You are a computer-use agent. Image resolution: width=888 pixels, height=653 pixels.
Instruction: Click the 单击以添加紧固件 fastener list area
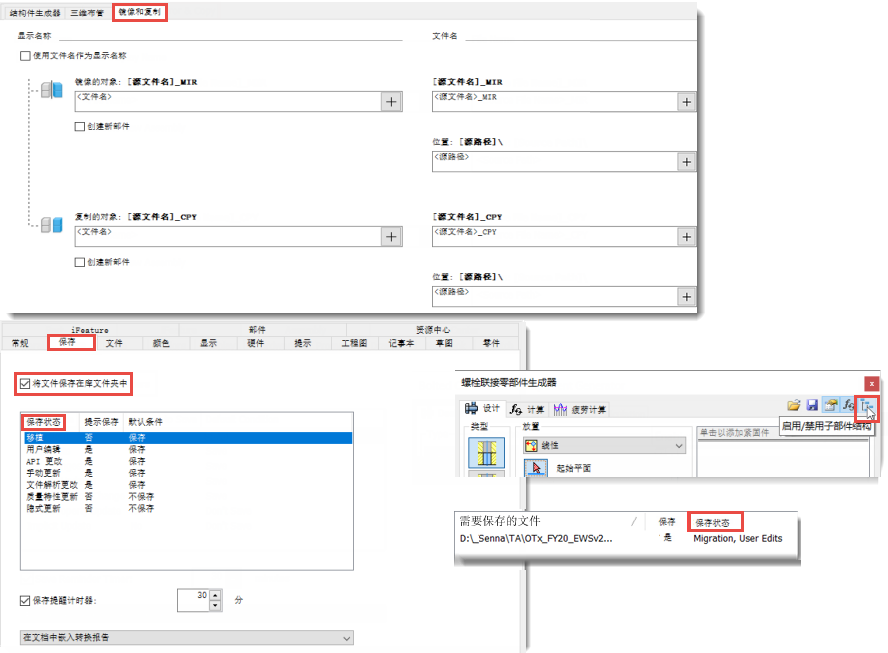click(x=783, y=453)
